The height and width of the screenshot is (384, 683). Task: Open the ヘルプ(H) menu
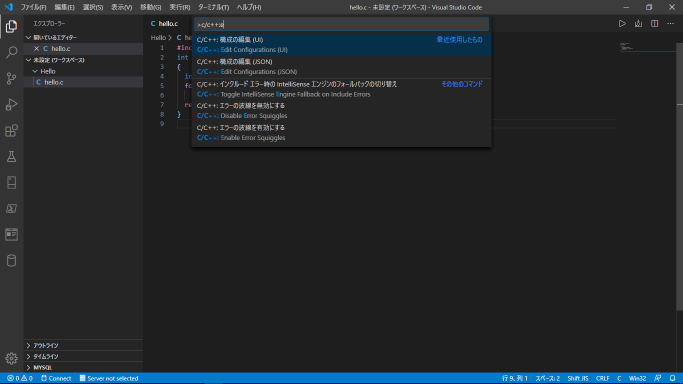point(249,7)
